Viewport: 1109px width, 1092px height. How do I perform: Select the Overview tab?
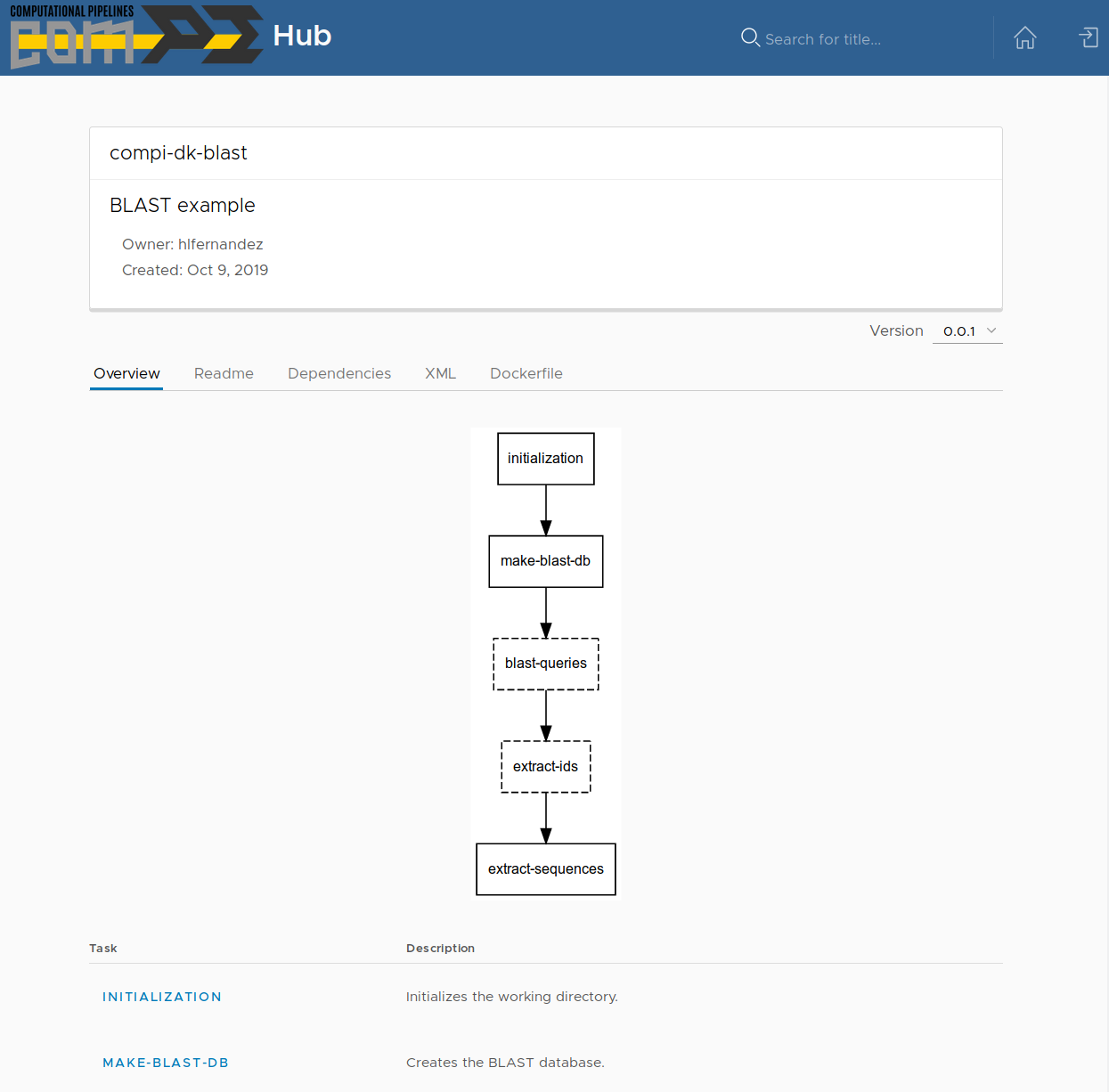coord(126,374)
